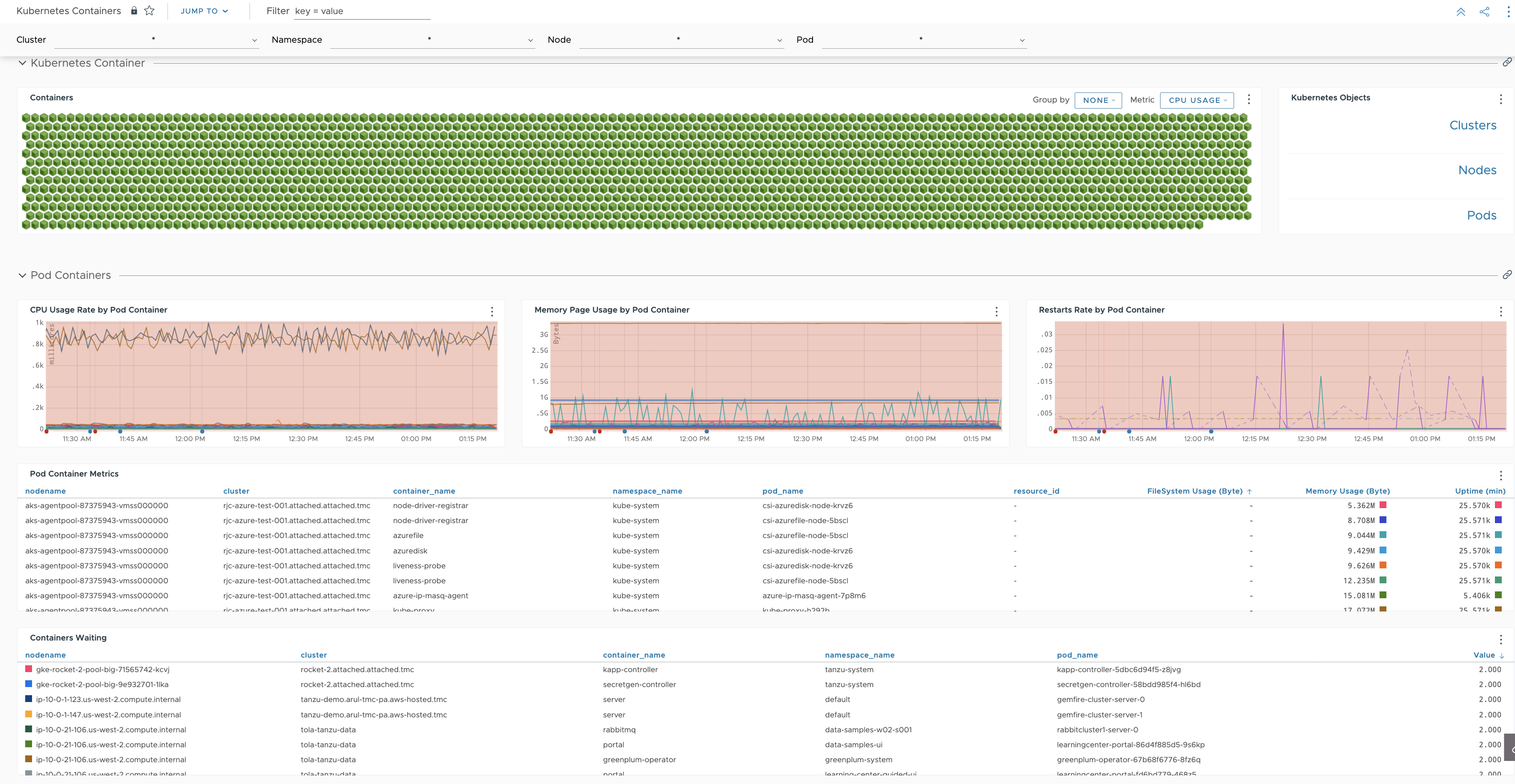Open the Pod Container Metrics kebab menu

pos(1501,475)
